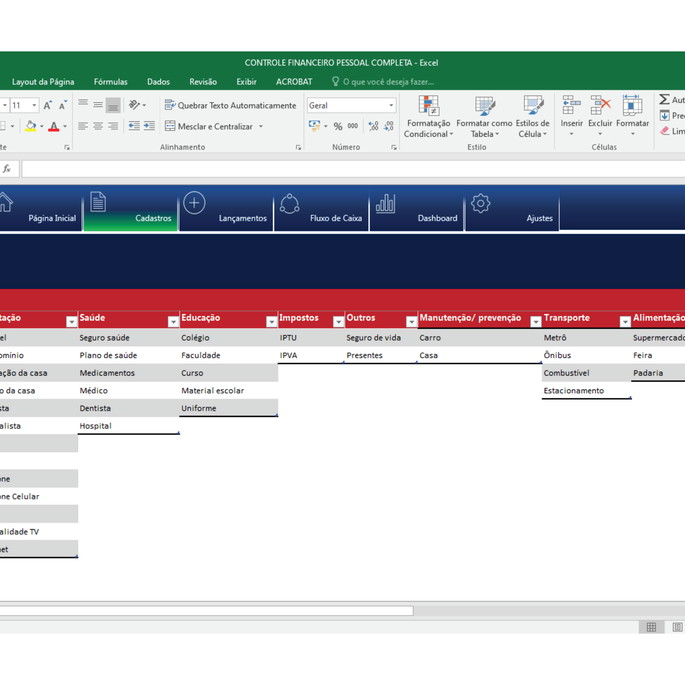Click the Preencher fill-down icon

(664, 116)
